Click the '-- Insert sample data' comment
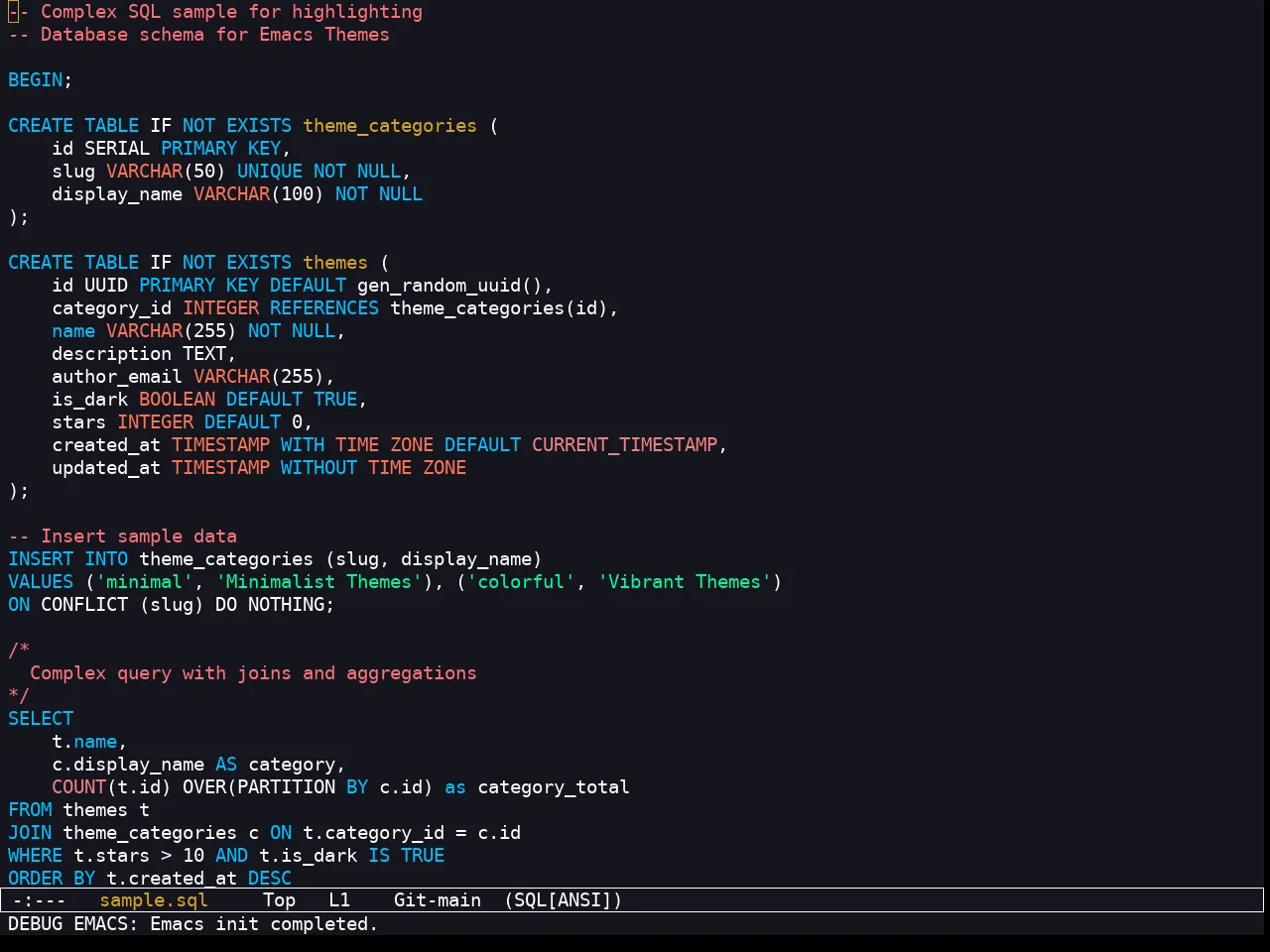Screen dimensions: 1270x952 pos(122,536)
